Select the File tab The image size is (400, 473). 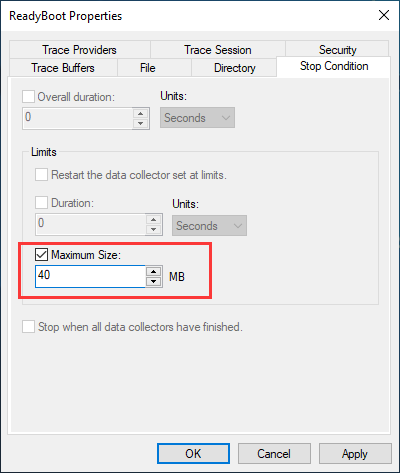[x=148, y=68]
